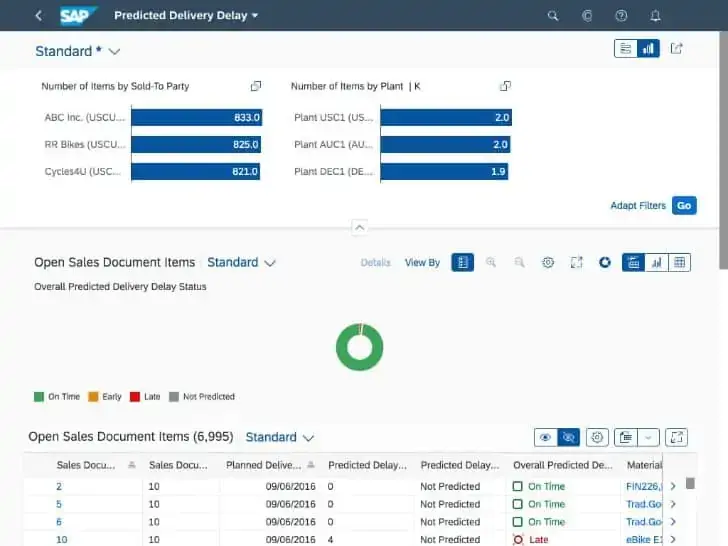The width and height of the screenshot is (728, 546).
Task: Switch to chart only view
Action: [x=656, y=262]
